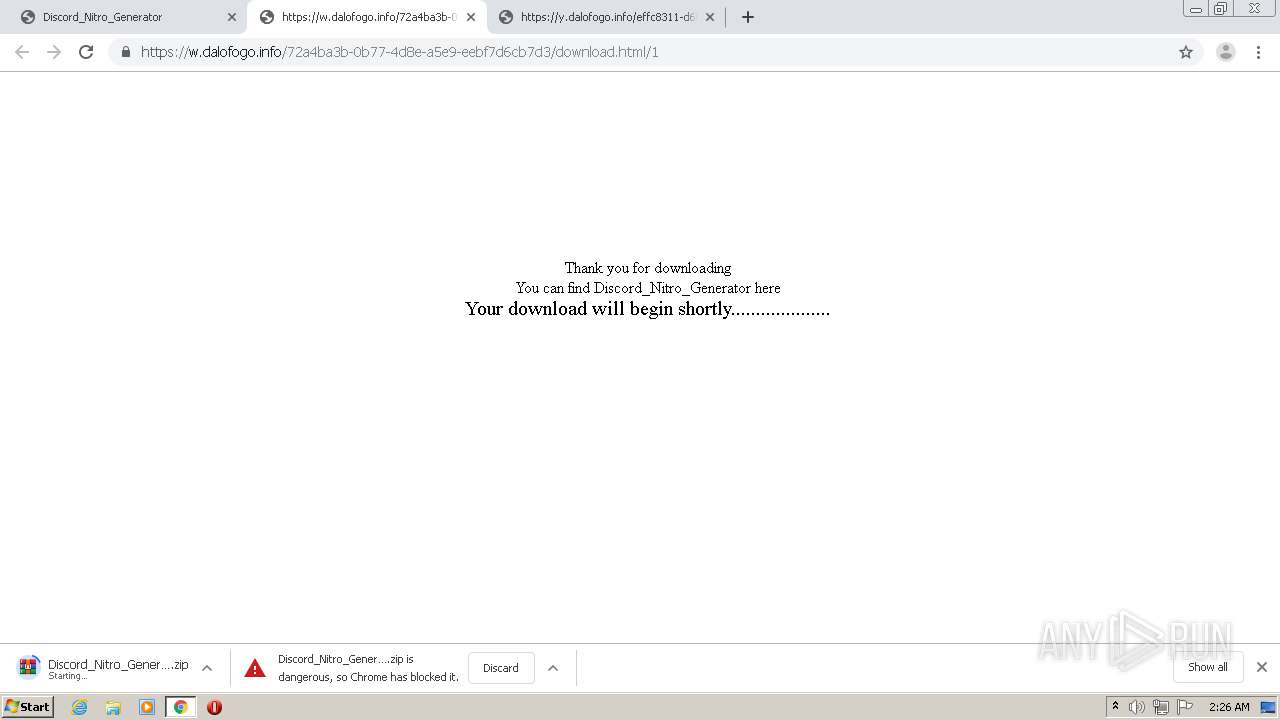Go forward to the next page

point(54,52)
